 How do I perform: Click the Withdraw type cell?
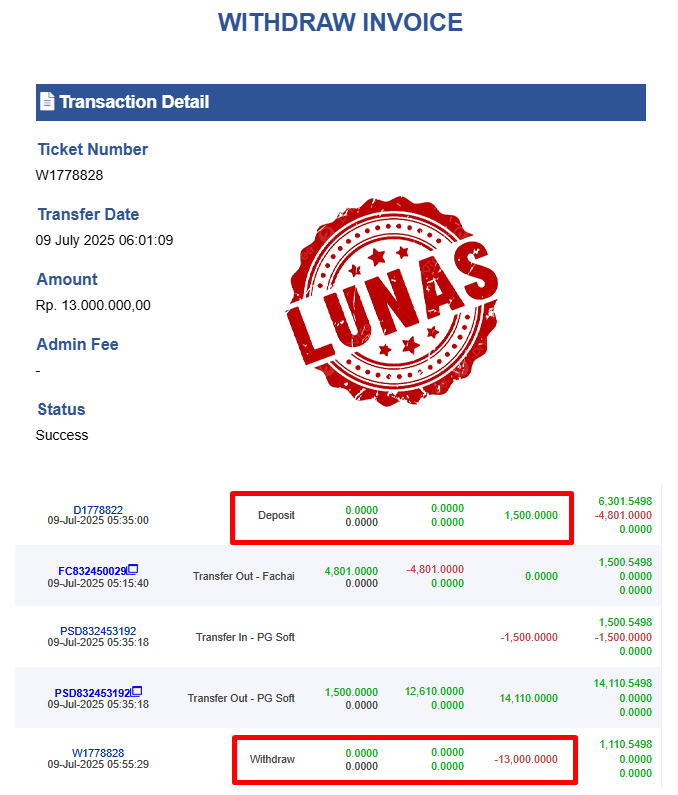click(x=272, y=759)
